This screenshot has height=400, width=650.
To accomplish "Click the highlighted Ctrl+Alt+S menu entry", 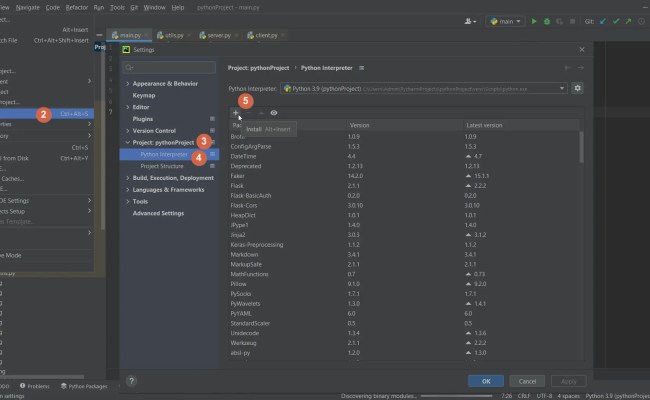I will tap(46, 114).
